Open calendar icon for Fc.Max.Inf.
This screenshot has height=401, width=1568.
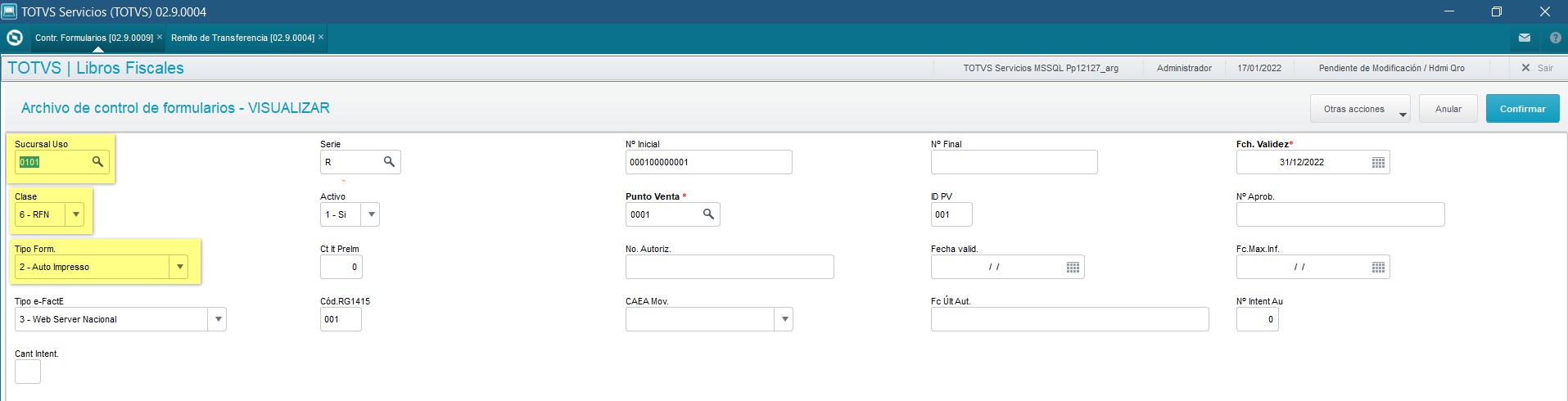1378,267
